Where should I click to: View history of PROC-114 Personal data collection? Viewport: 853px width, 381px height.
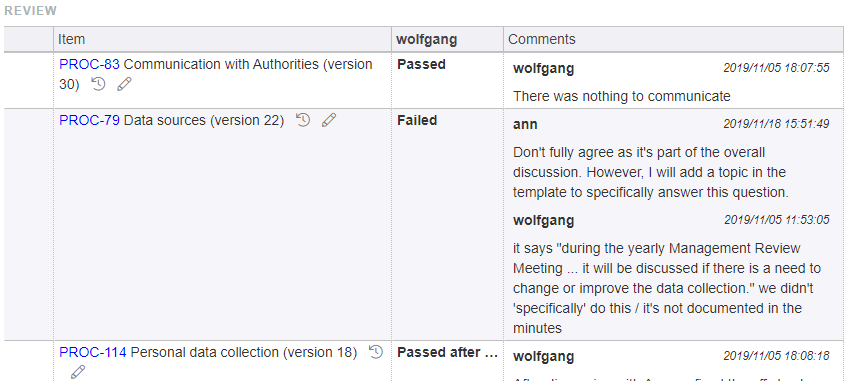pos(376,352)
